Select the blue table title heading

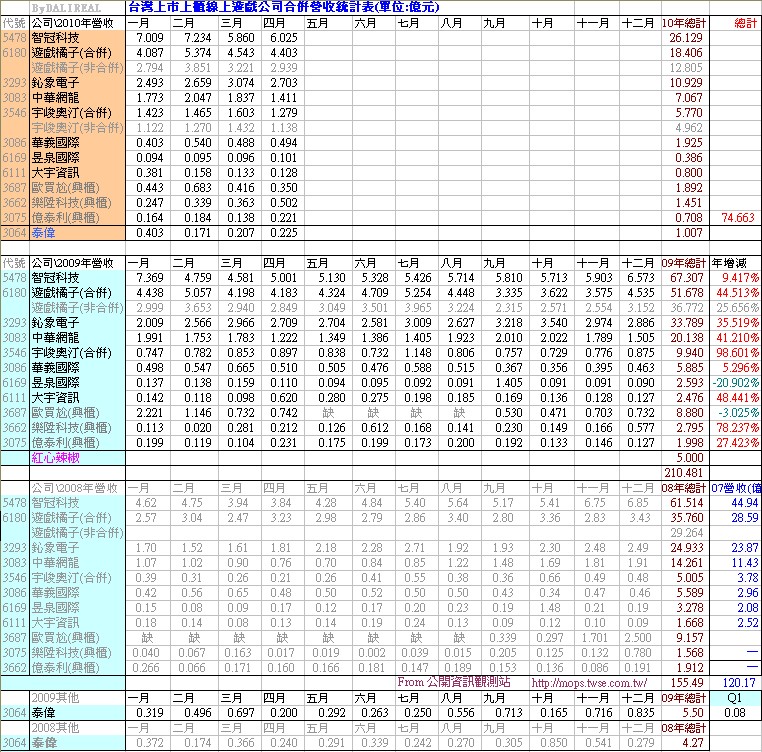point(284,7)
